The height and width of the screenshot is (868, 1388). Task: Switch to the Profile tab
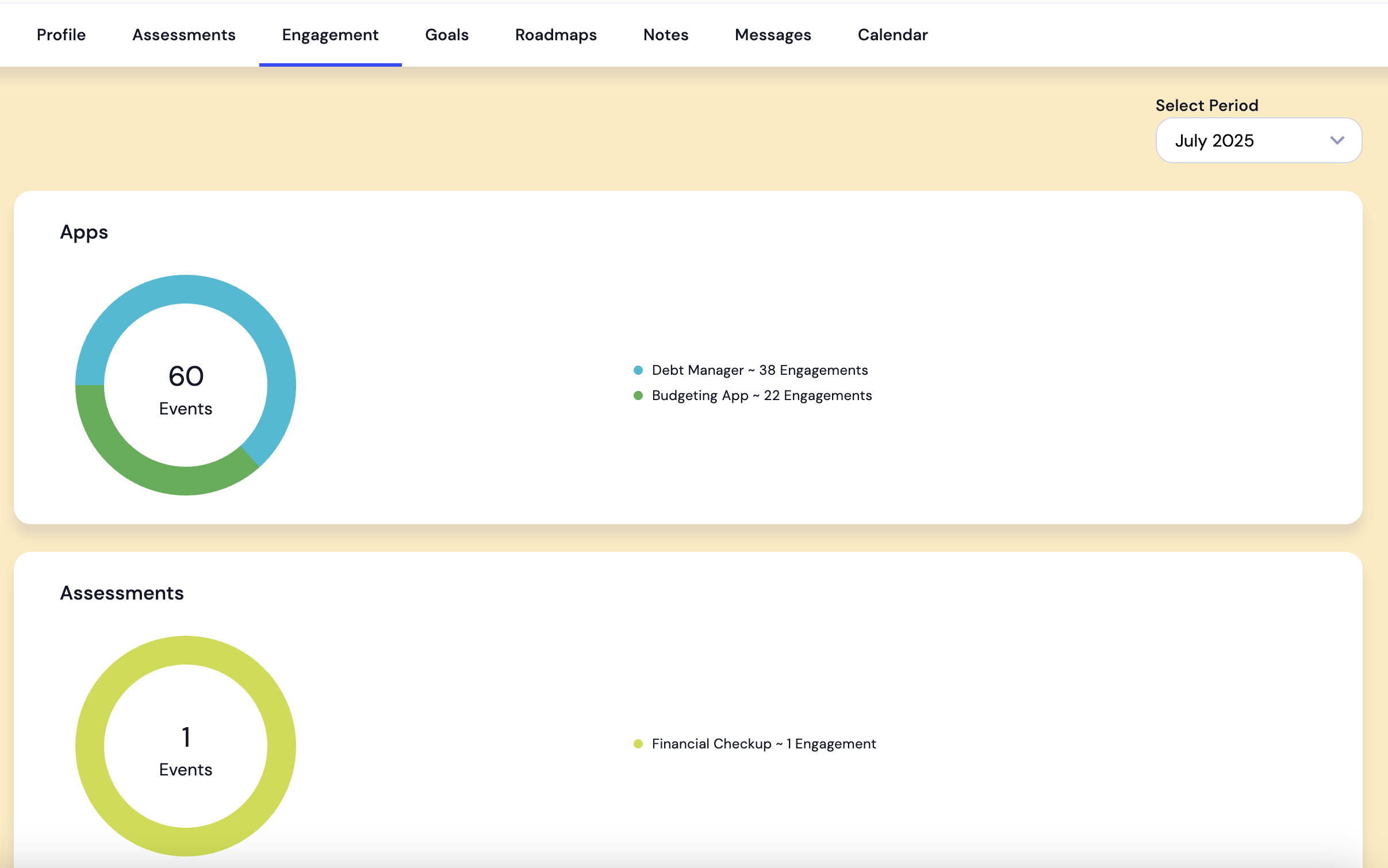click(x=61, y=34)
